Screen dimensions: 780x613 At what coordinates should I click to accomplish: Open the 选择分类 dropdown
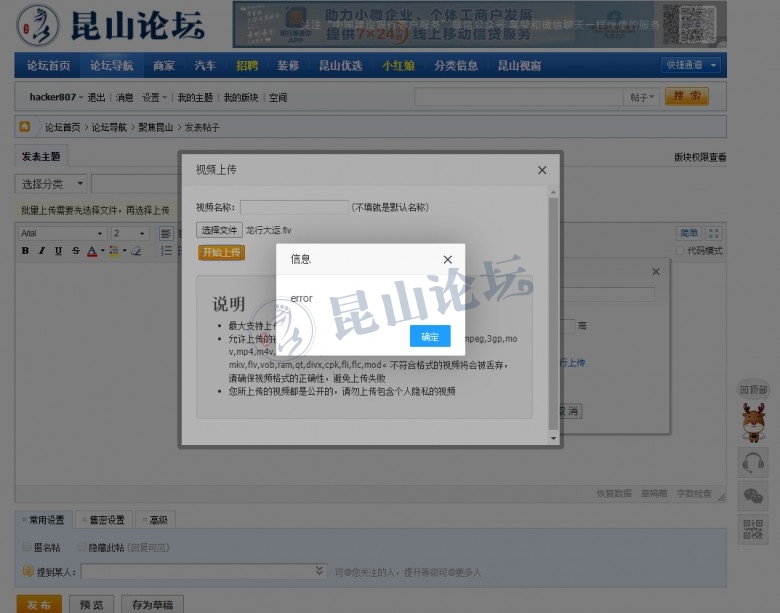click(50, 184)
